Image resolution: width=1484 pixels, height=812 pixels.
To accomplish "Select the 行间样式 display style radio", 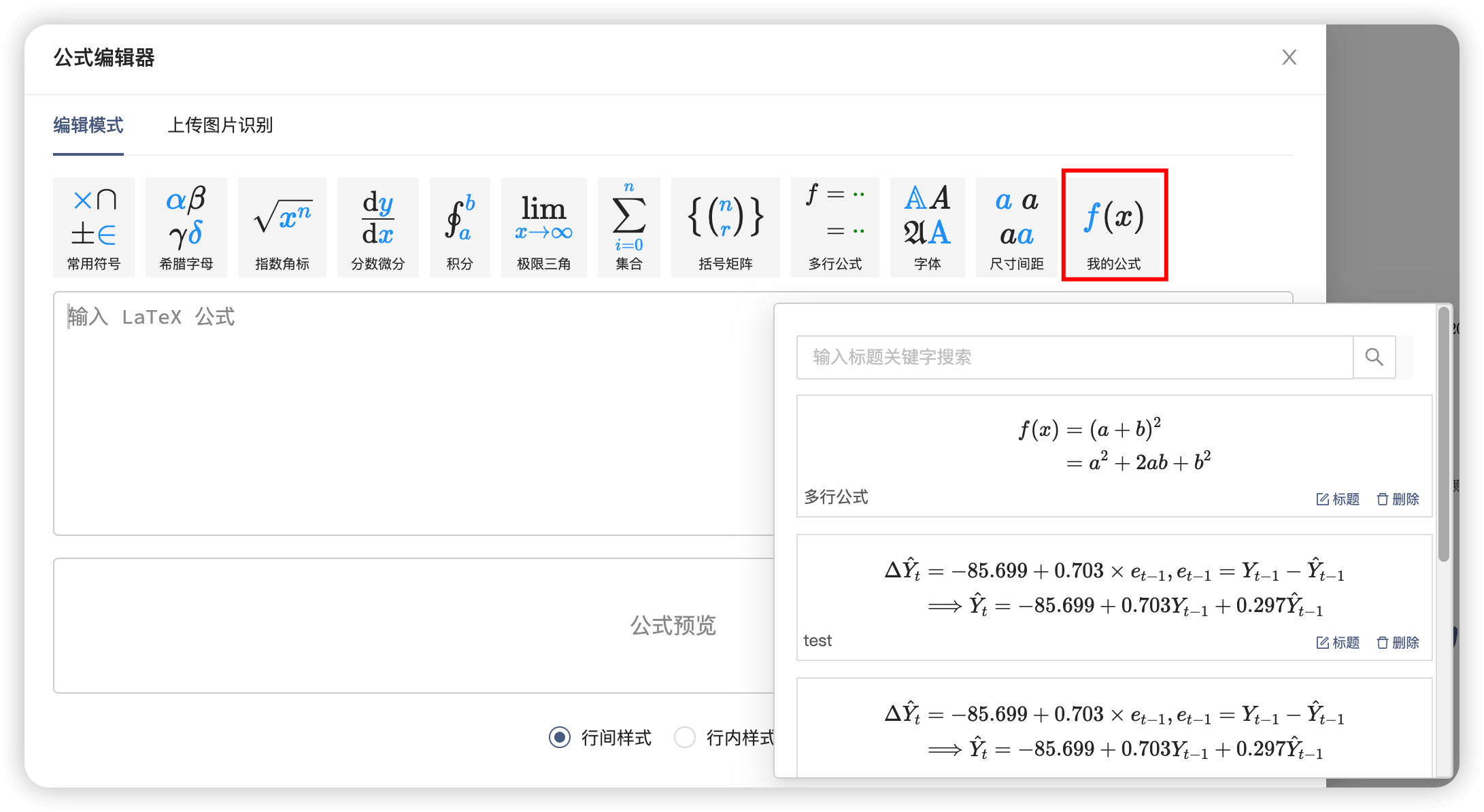I will pyautogui.click(x=560, y=737).
